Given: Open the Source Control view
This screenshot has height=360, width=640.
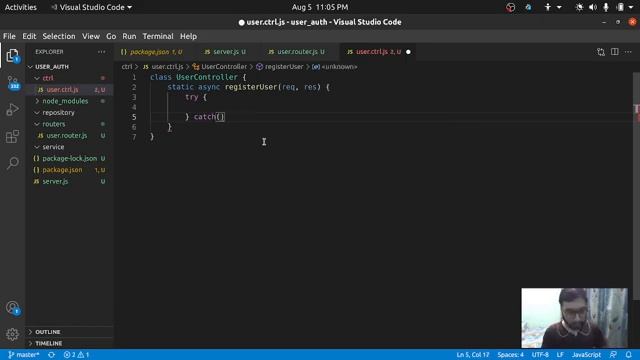Looking at the screenshot, I should click(x=13, y=82).
